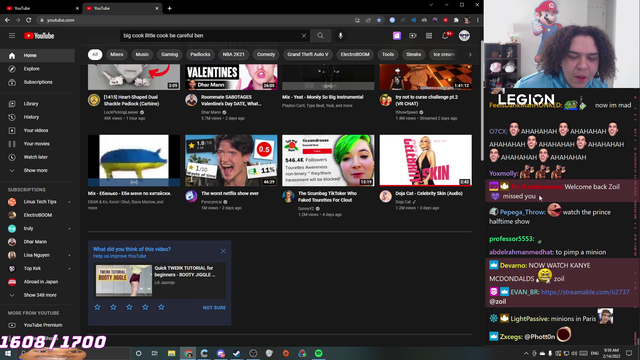Image resolution: width=640 pixels, height=360 pixels.
Task: Open Linus Tech Tips subscription
Action: (x=37, y=202)
